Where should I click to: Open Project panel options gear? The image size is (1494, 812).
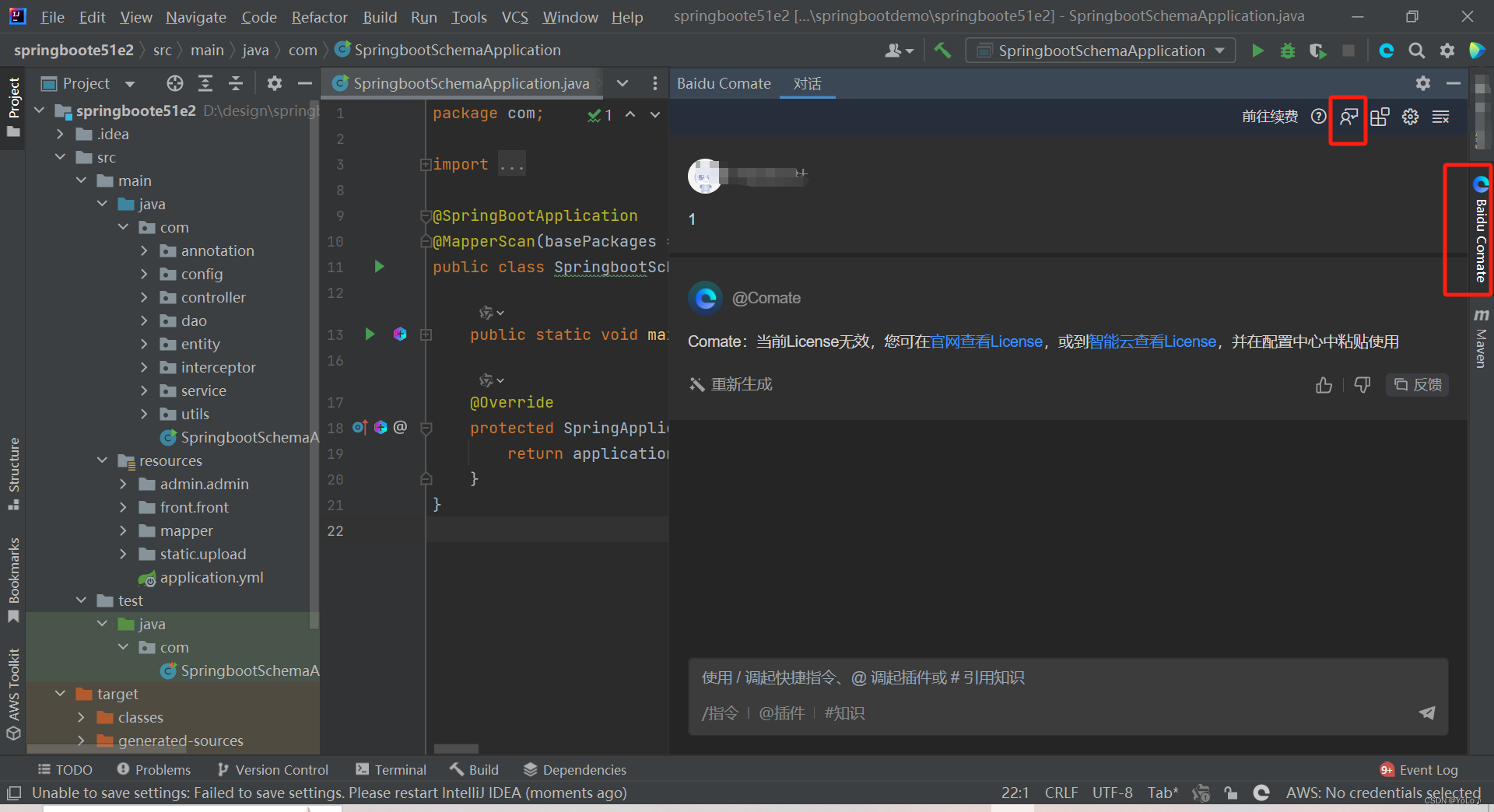click(x=274, y=83)
